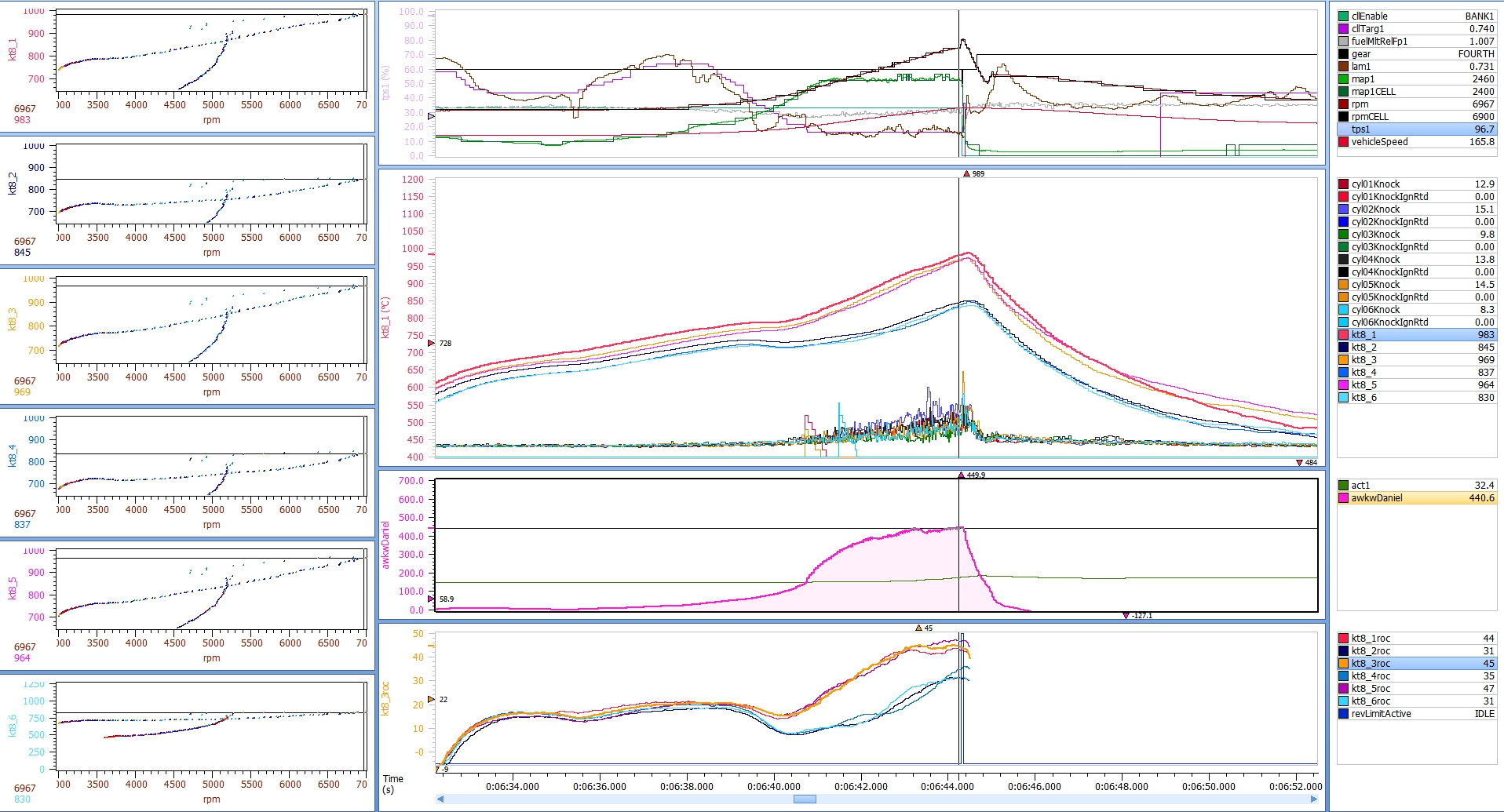
Task: Click the -127.1 marker below awkwDaniel graph
Action: click(x=1126, y=616)
